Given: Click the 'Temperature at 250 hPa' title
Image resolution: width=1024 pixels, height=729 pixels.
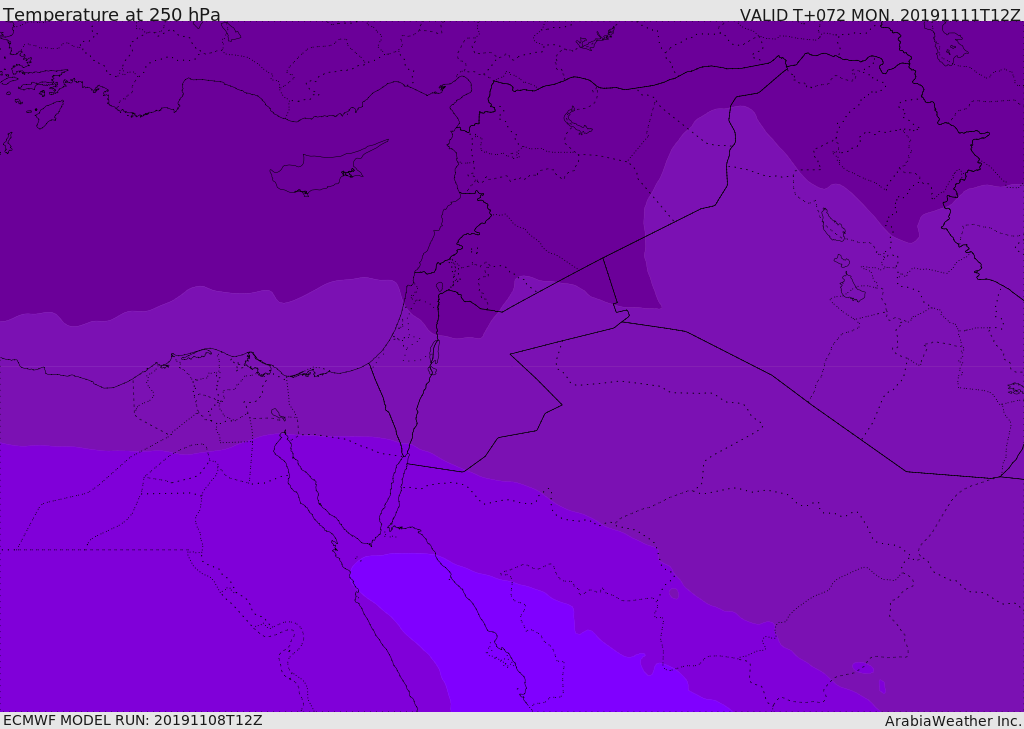Looking at the screenshot, I should click(111, 15).
